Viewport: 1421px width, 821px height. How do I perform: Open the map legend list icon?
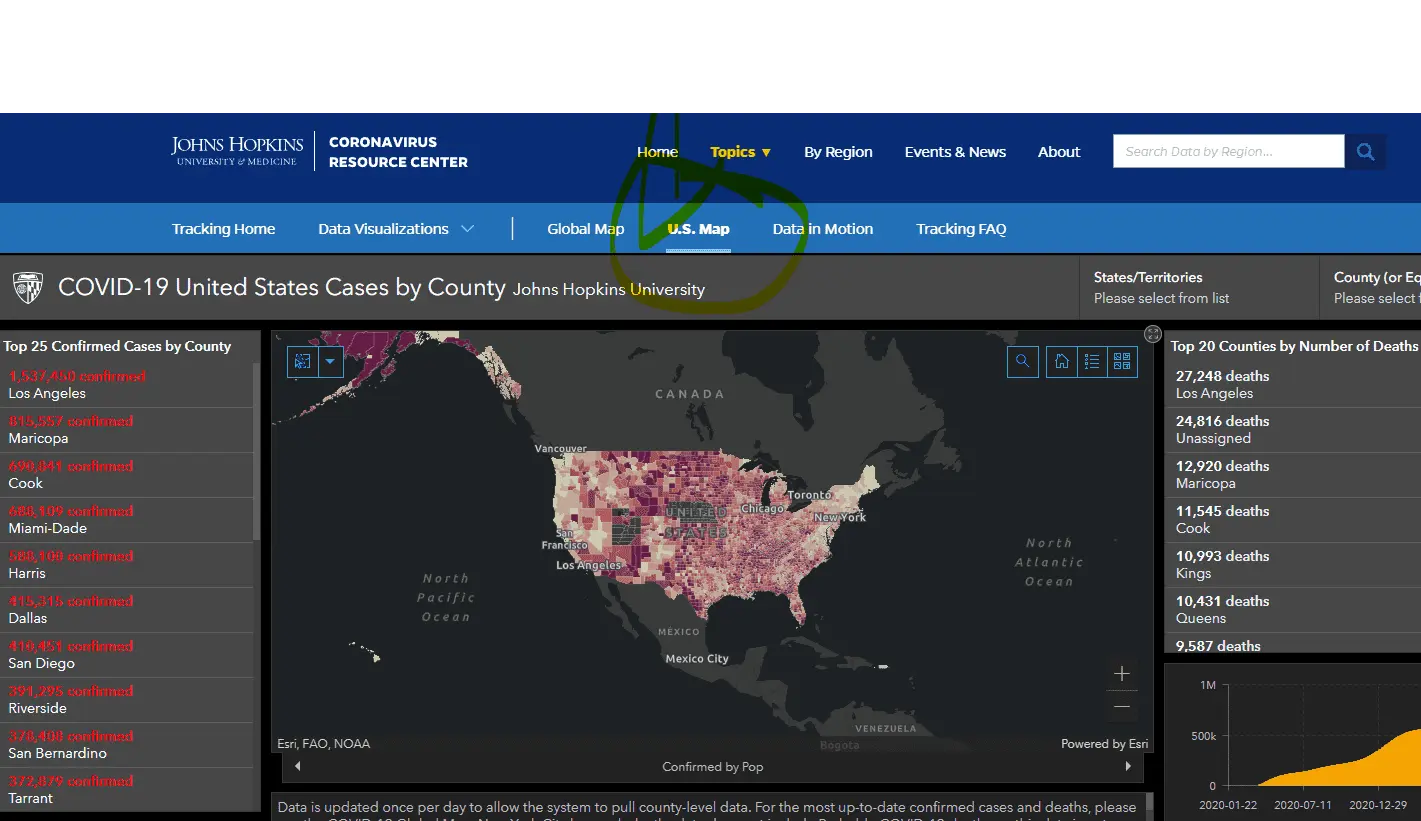coord(1092,362)
